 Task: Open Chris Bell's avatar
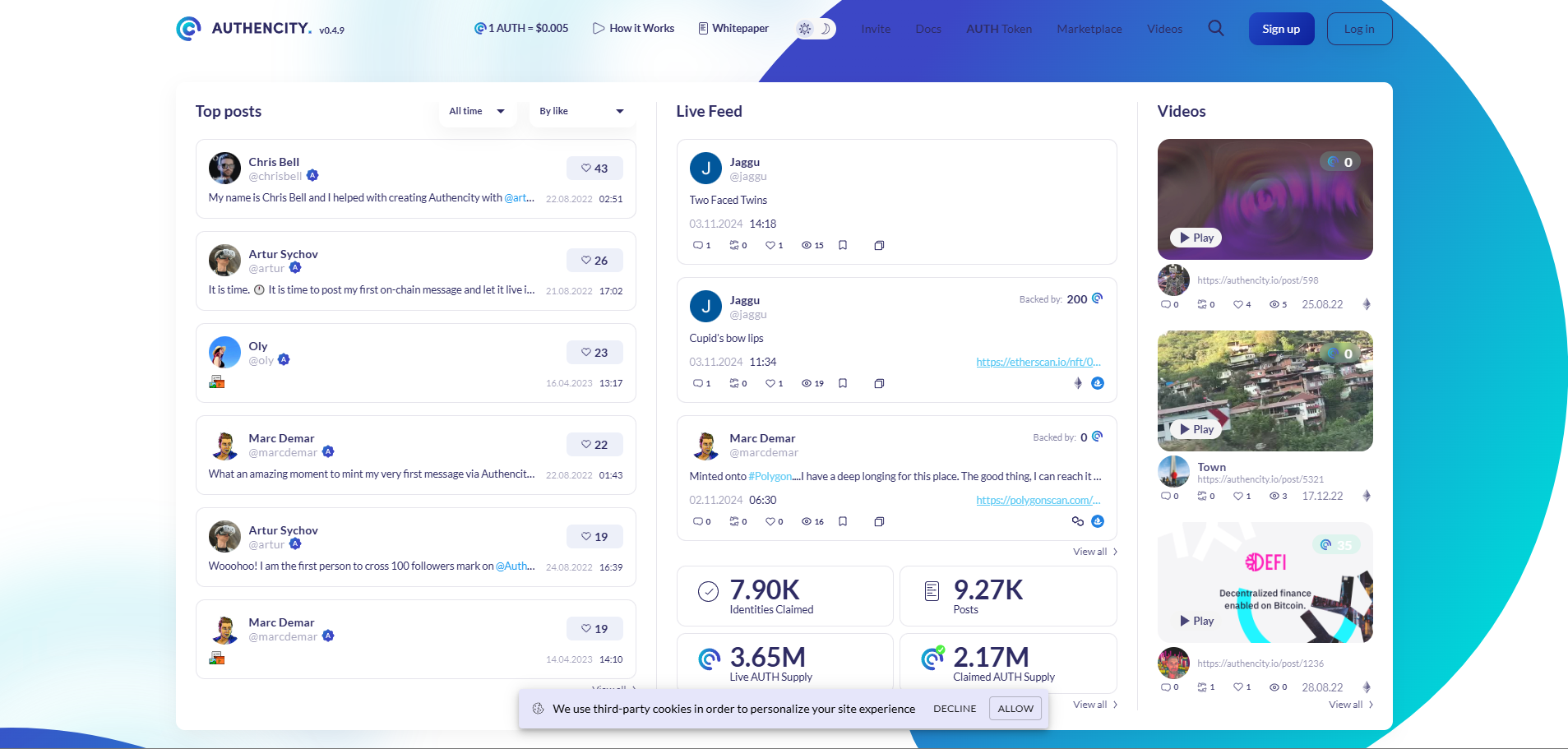[x=224, y=169]
